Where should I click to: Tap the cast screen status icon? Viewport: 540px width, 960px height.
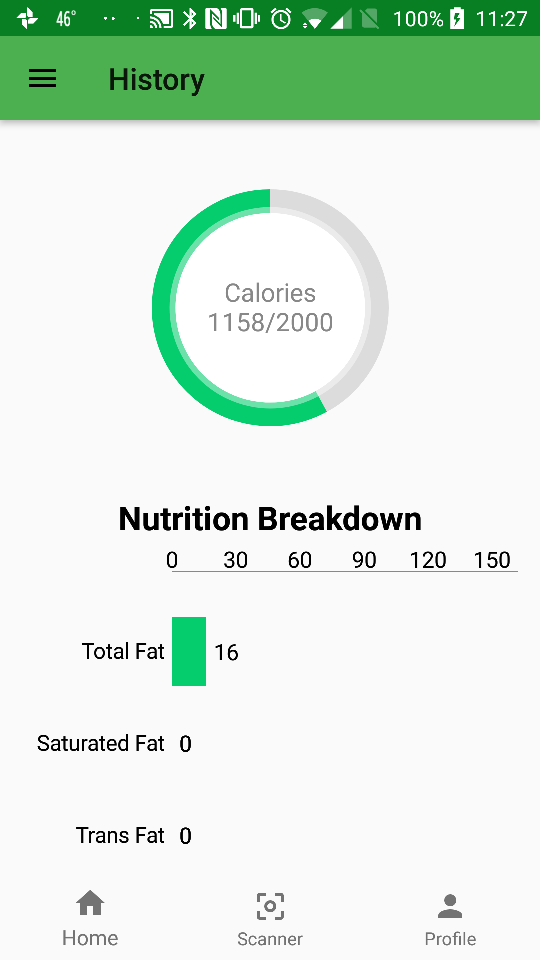click(x=162, y=19)
